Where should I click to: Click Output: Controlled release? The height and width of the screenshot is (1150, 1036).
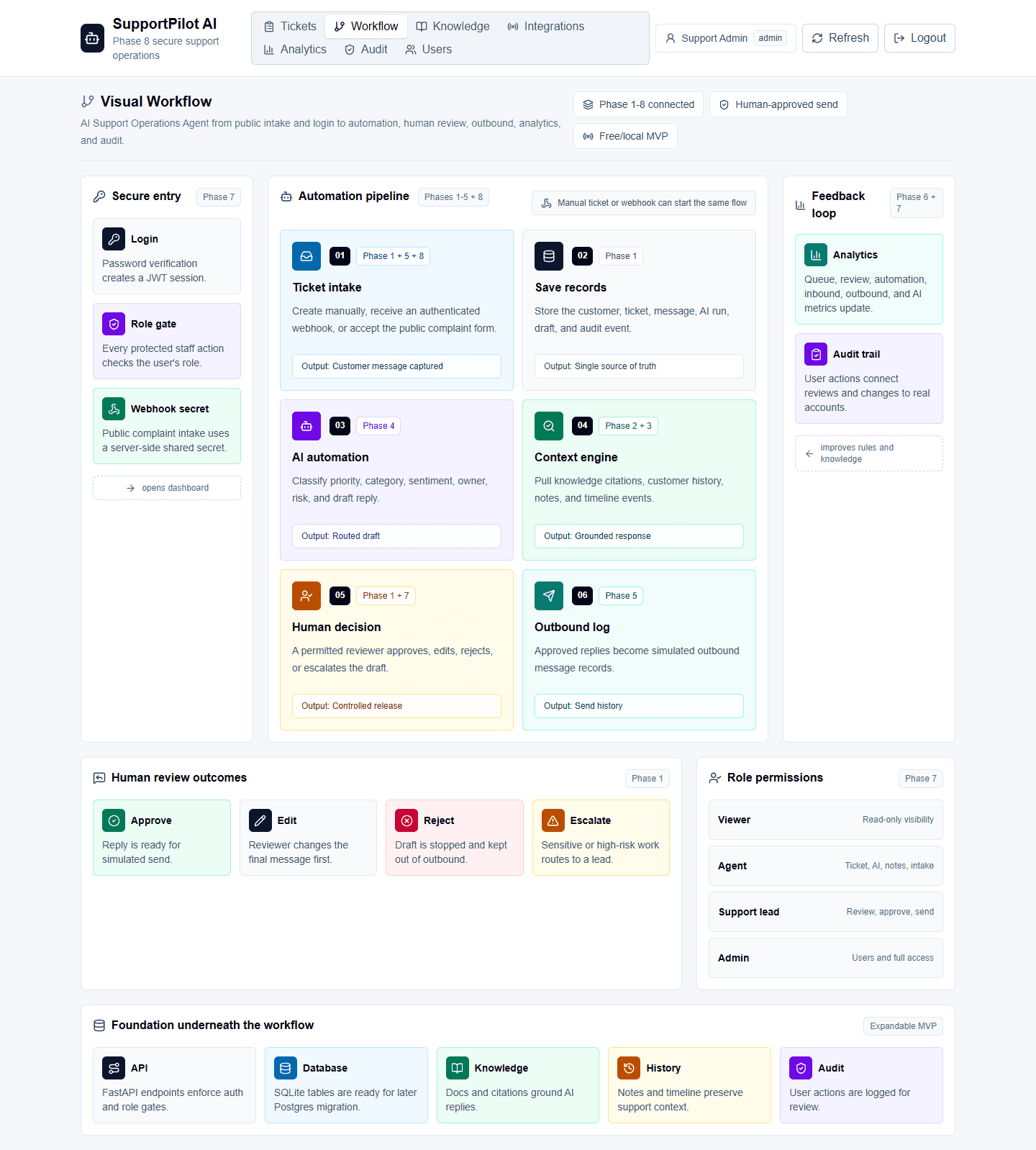pyautogui.click(x=396, y=706)
